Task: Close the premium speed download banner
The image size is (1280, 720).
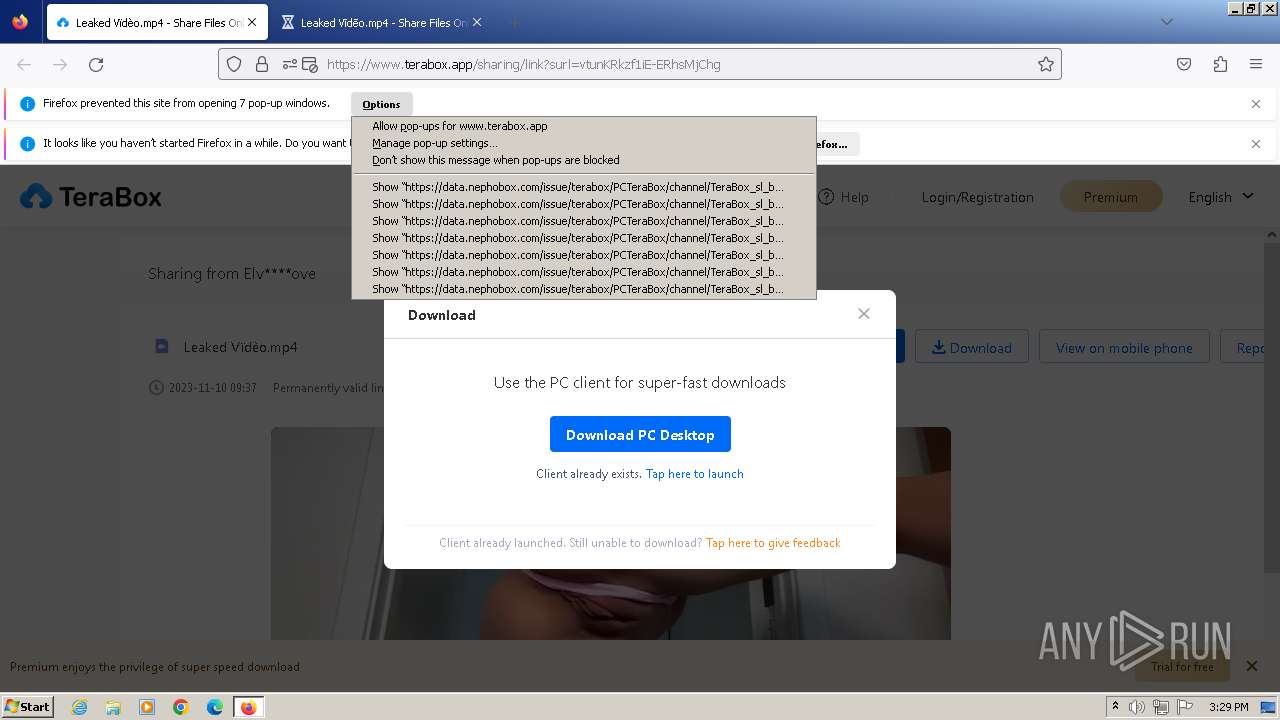Action: point(1251,666)
